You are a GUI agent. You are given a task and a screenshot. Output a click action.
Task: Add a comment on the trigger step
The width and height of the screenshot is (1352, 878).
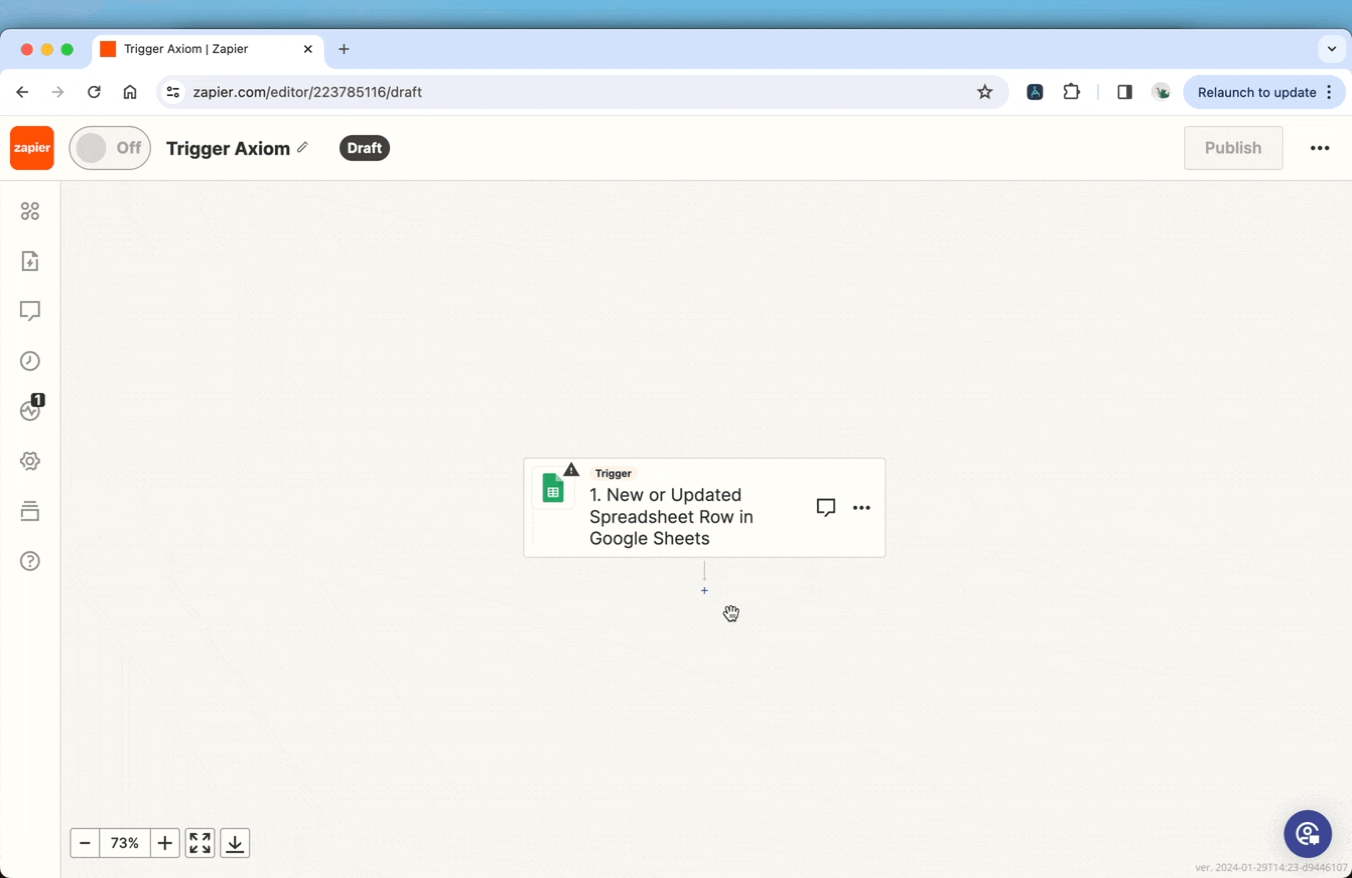tap(825, 508)
